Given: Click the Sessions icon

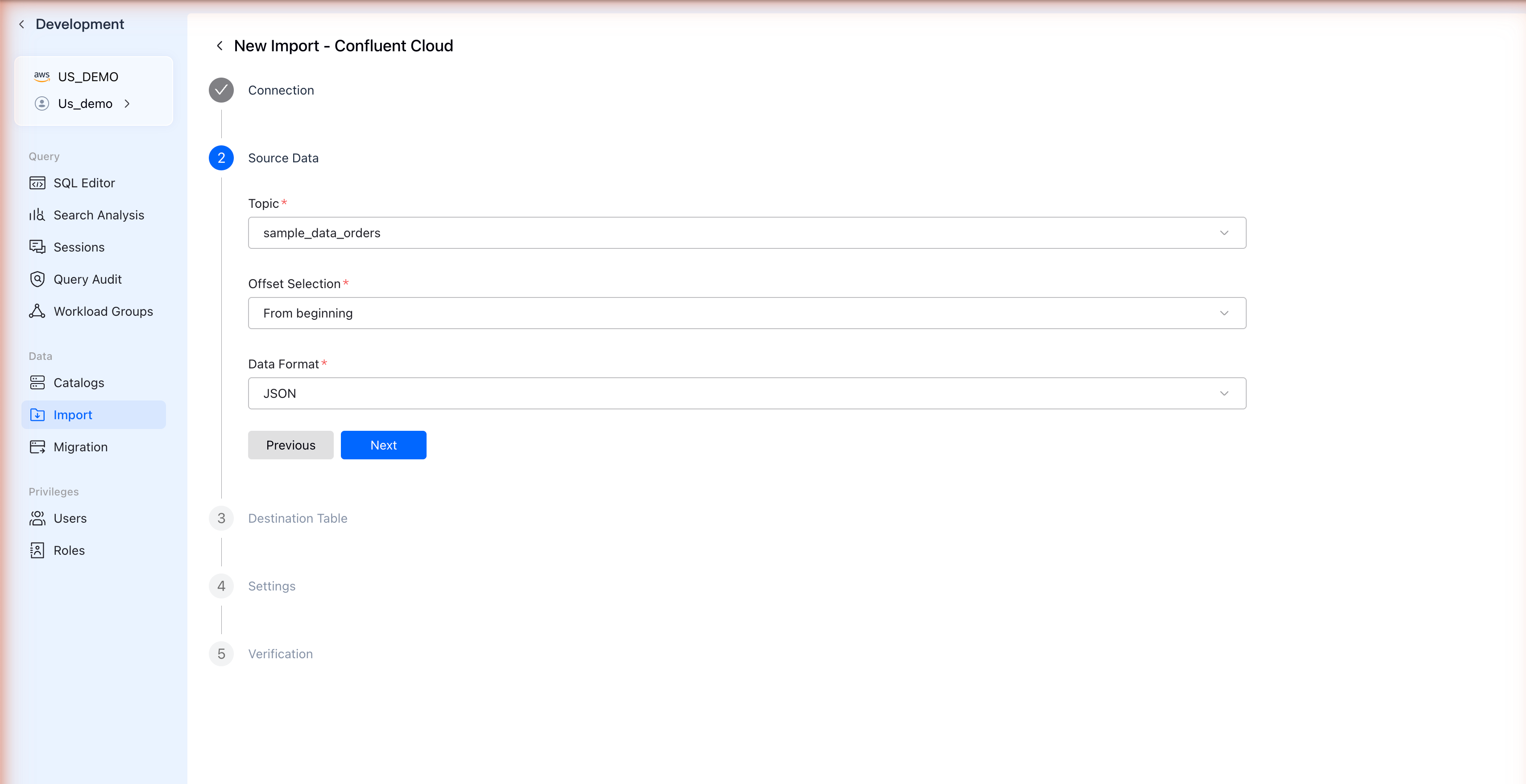Looking at the screenshot, I should pyautogui.click(x=37, y=247).
